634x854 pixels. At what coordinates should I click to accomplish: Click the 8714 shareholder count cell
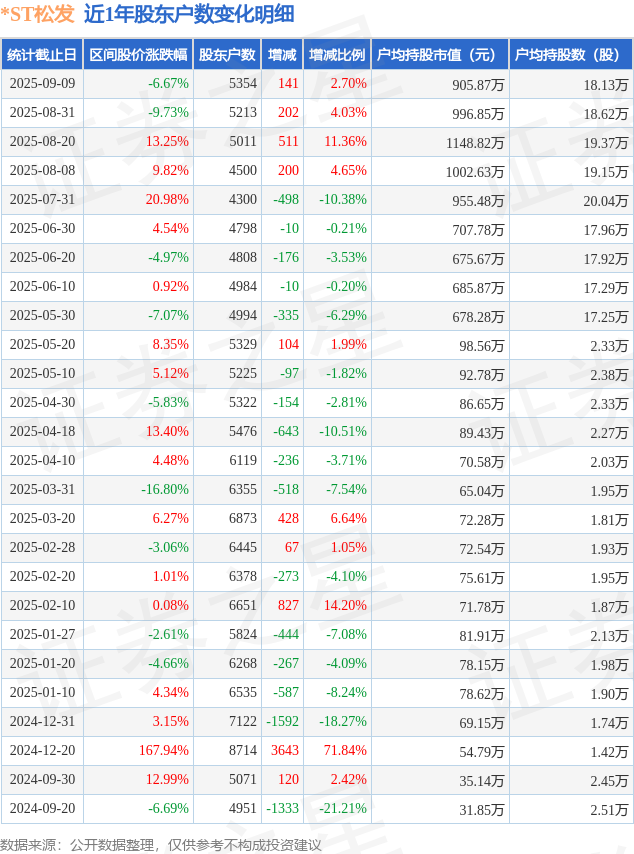pyautogui.click(x=242, y=751)
